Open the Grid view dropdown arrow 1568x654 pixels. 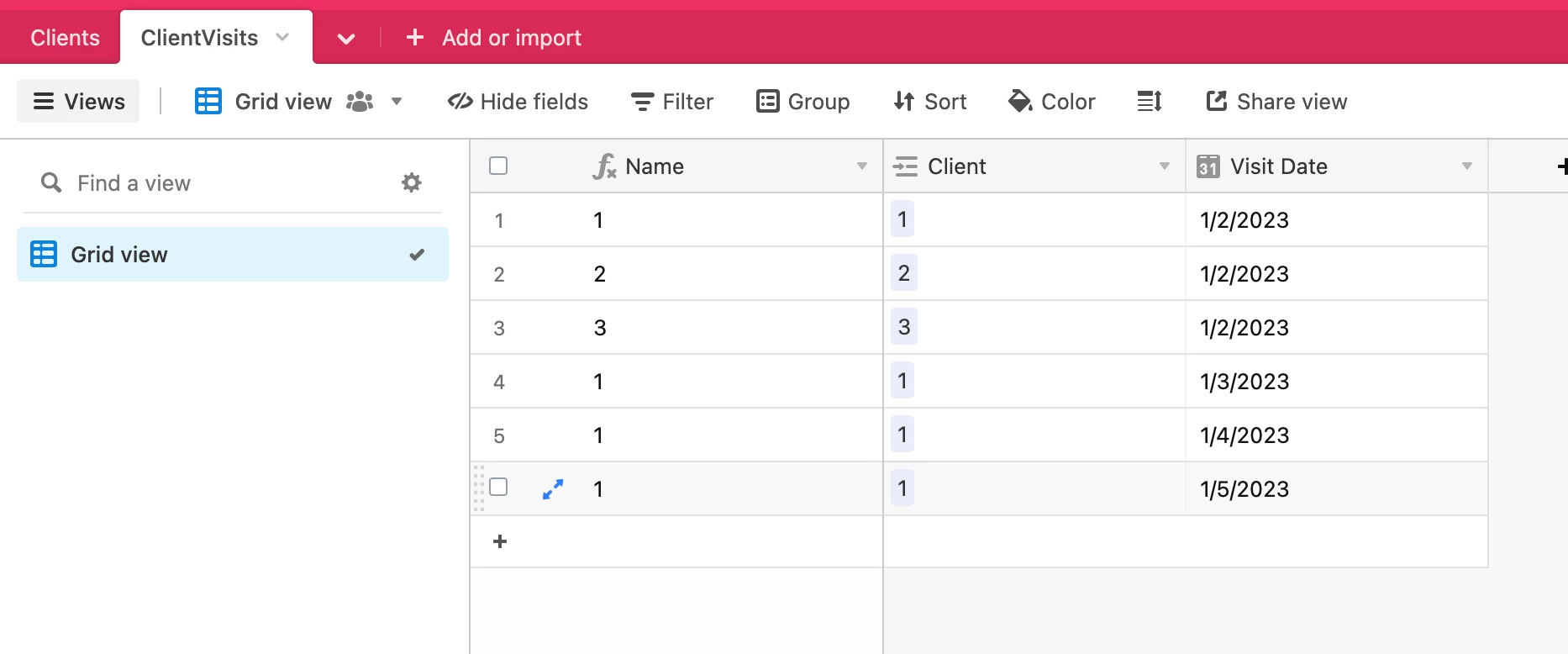click(397, 102)
